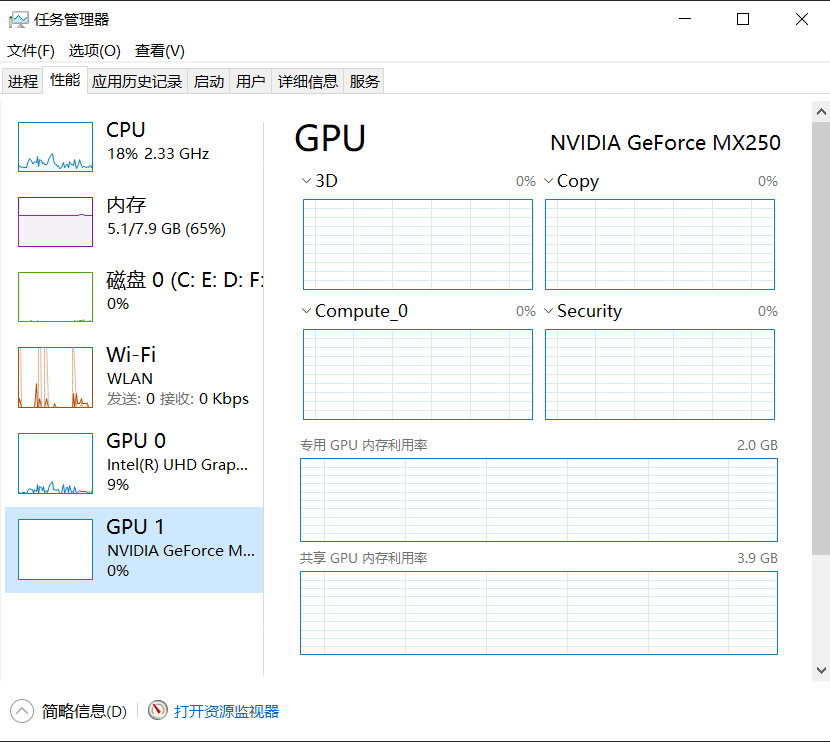Click the circled chevron beside 简略信息
The height and width of the screenshot is (742, 830).
tap(22, 710)
